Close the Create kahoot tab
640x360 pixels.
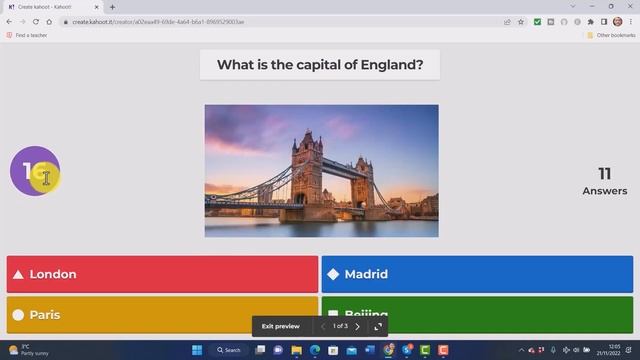tap(97, 7)
